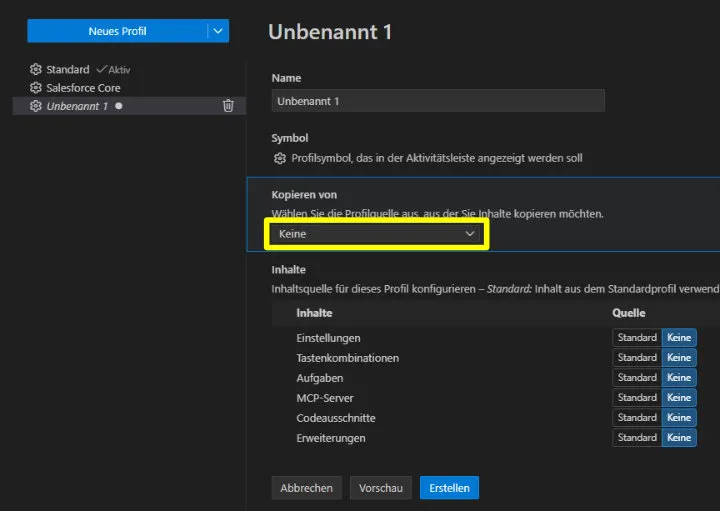
Task: Click the gear icon beside Unbenannt 1
Action: [x=36, y=106]
